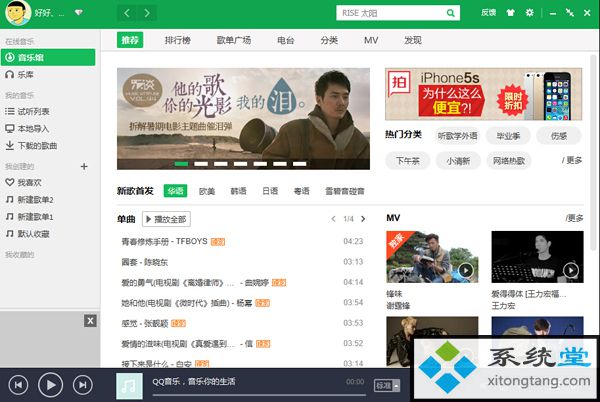Select 华语 new songs filter
600x402 pixels.
175,191
